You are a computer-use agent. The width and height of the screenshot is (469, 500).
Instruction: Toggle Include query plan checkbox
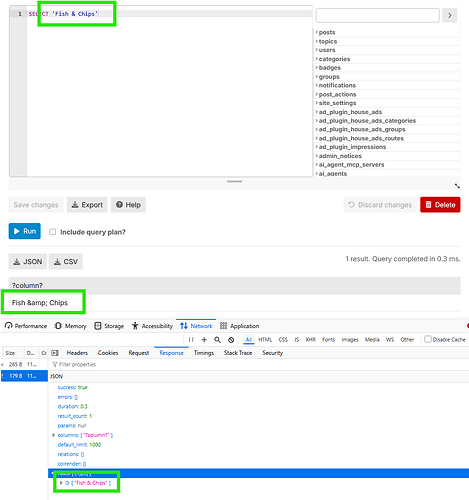[x=53, y=232]
